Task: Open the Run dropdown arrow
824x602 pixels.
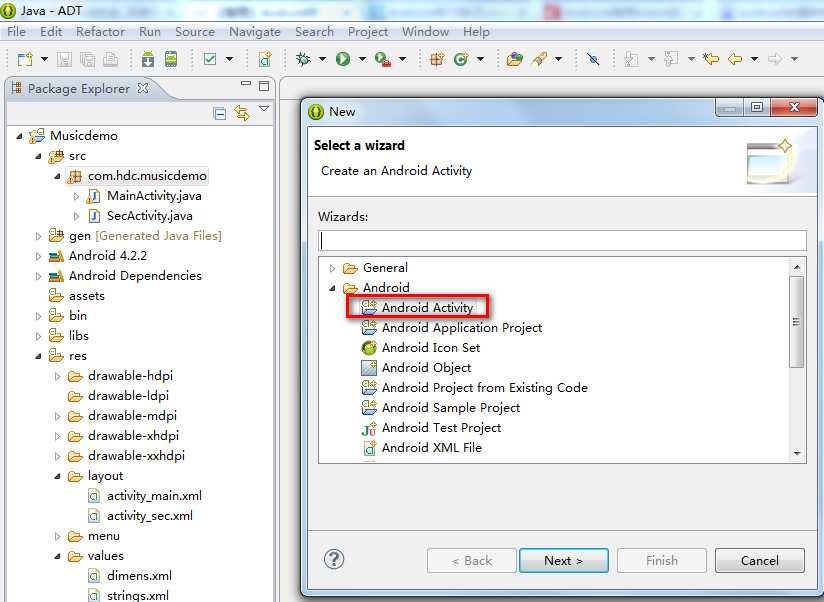Action: [x=362, y=59]
